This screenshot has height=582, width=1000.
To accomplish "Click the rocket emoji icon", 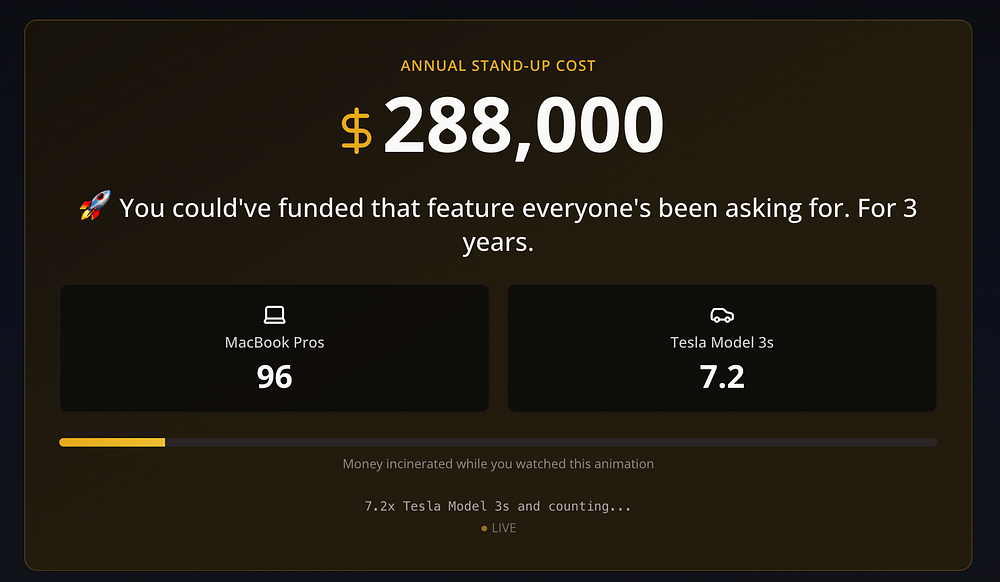I will coord(95,205).
